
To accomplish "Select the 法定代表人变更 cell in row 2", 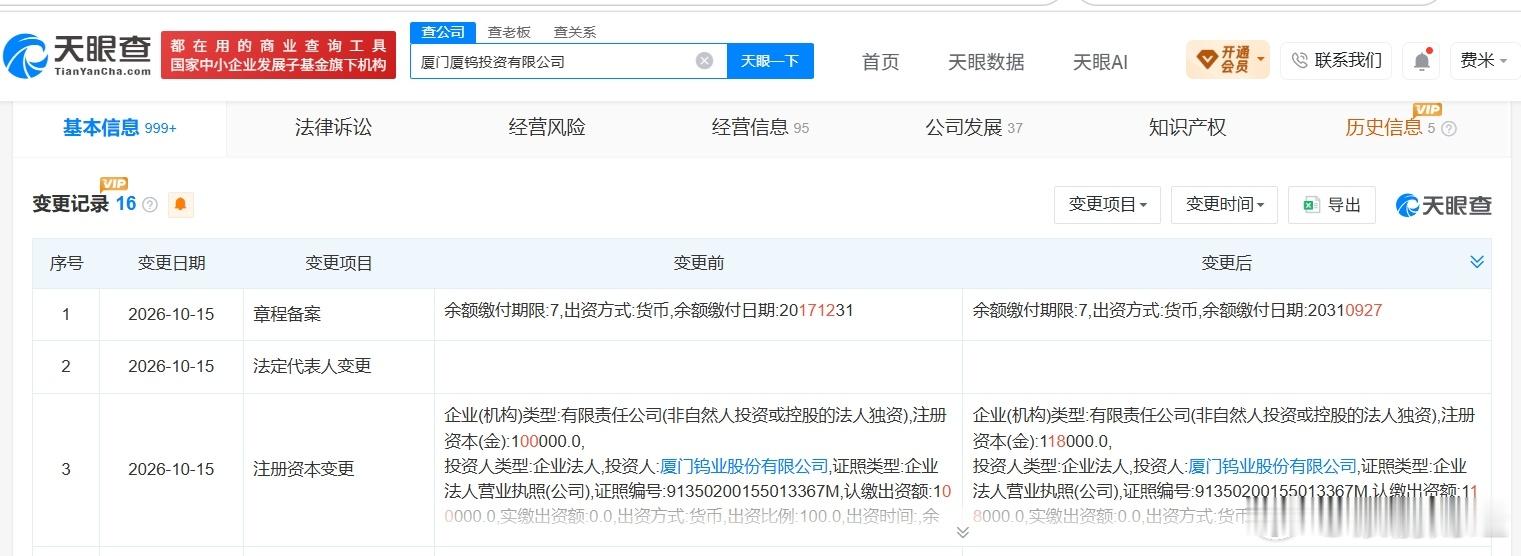I will pyautogui.click(x=339, y=366).
